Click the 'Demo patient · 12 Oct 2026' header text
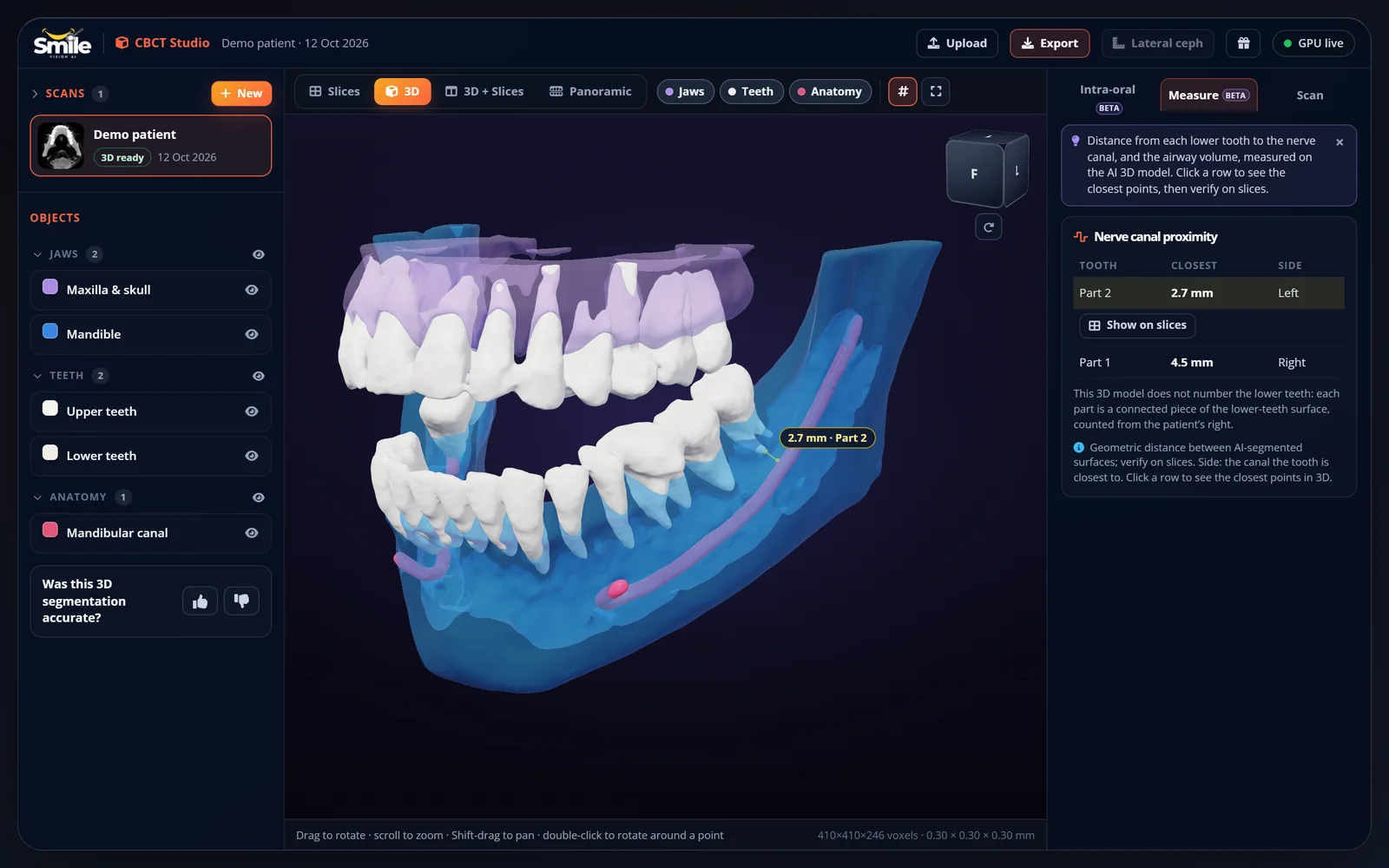 295,43
